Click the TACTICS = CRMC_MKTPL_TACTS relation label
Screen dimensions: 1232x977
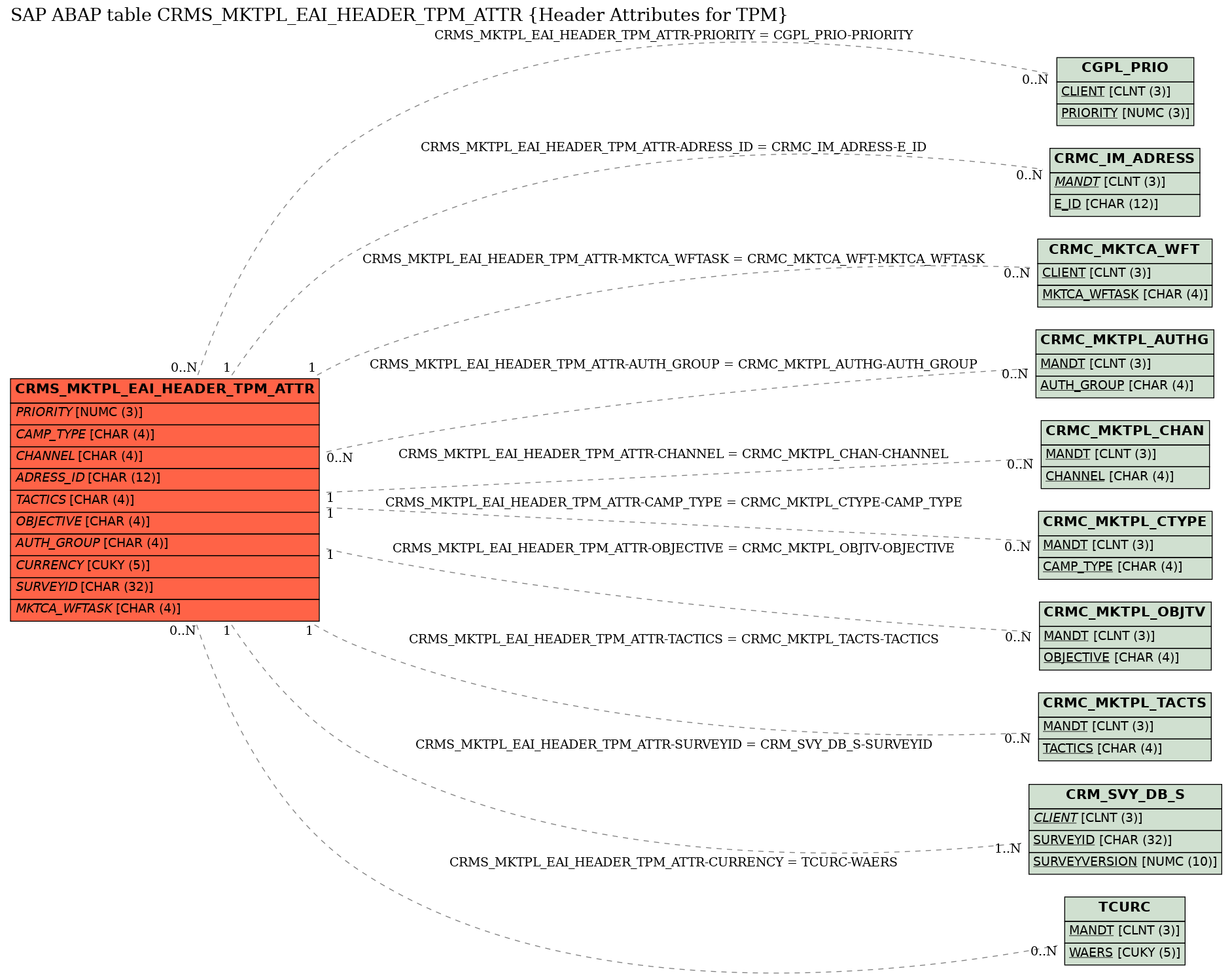[673, 639]
